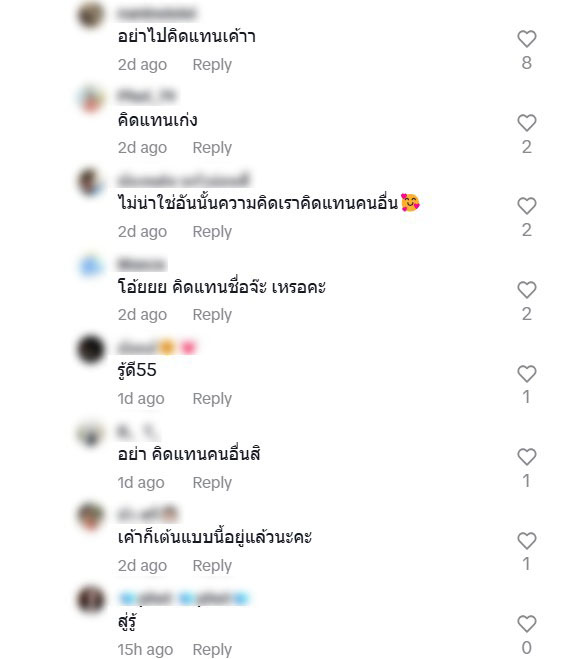Reply to the 'อย่าไปคิดแทนเค้าา' comment

click(x=212, y=65)
